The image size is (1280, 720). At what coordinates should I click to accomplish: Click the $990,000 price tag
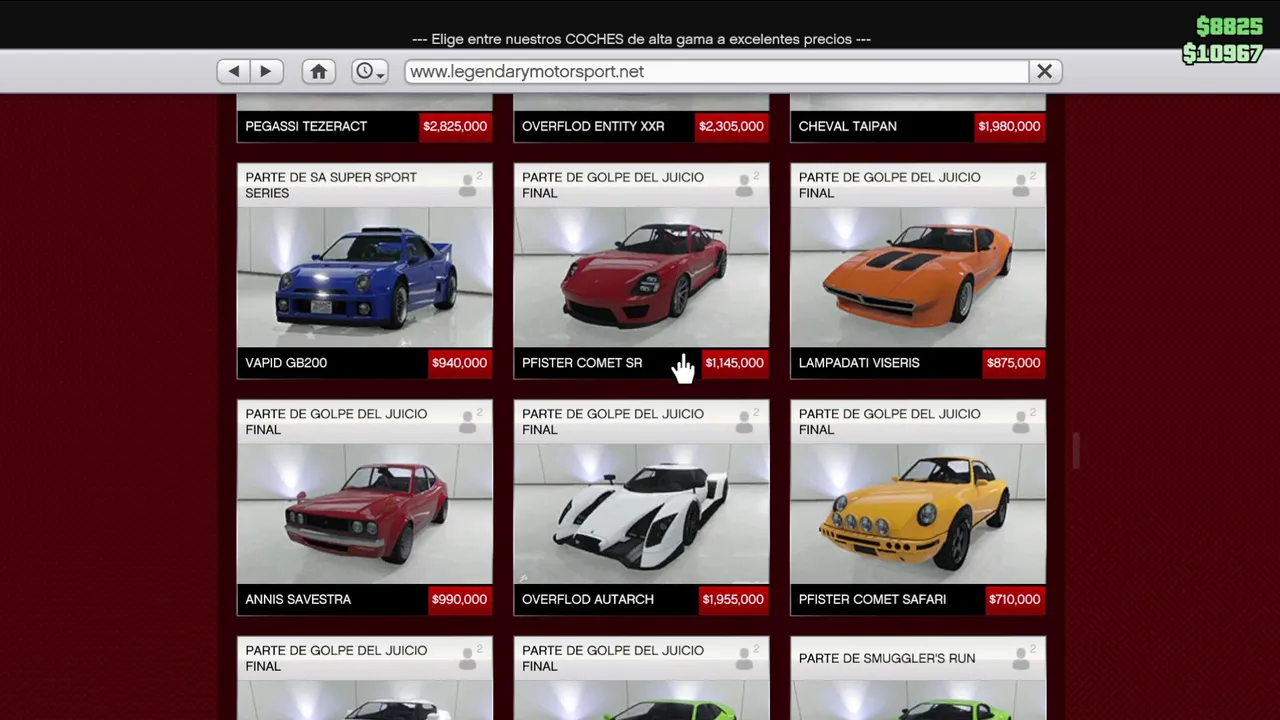(459, 599)
